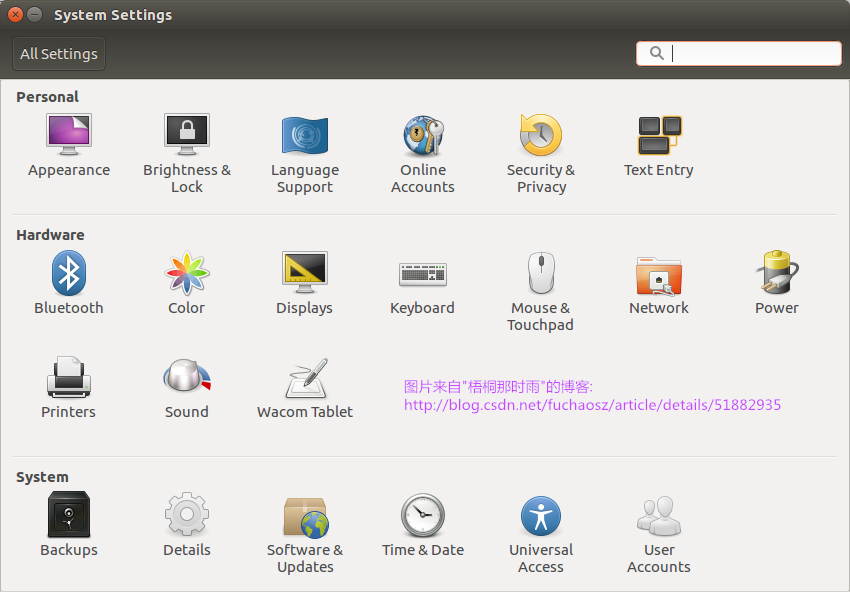Open Power settings
The image size is (850, 592).
click(777, 282)
